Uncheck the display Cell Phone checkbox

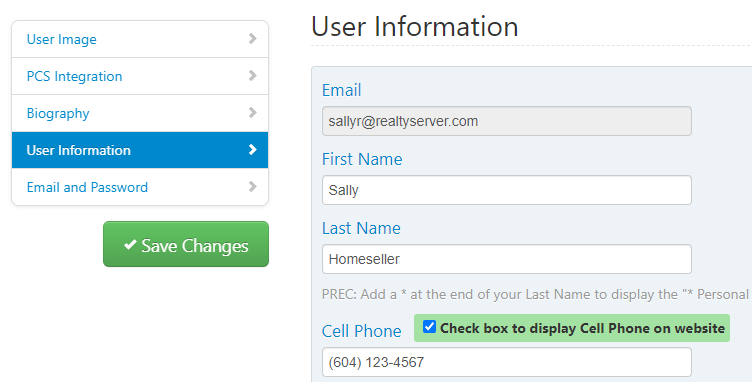(429, 327)
